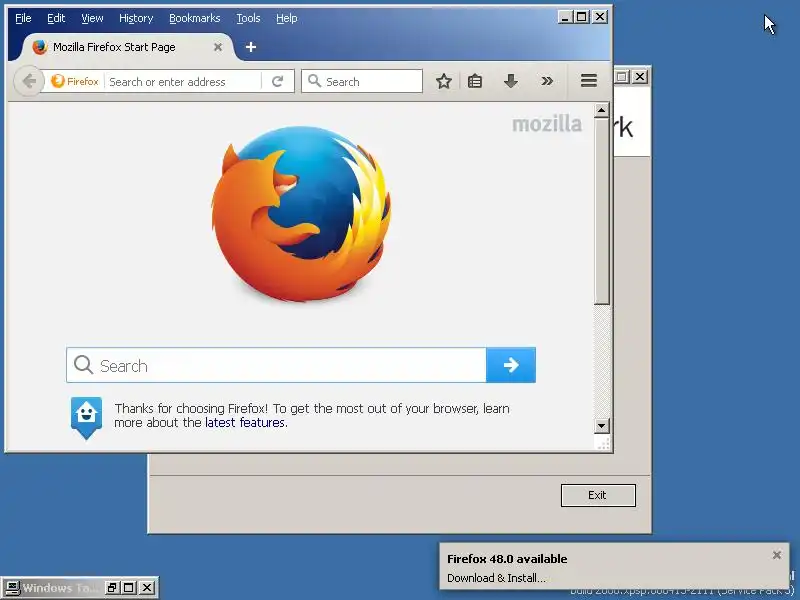Click the Firefox logo on start page
The image size is (800, 600).
click(302, 214)
